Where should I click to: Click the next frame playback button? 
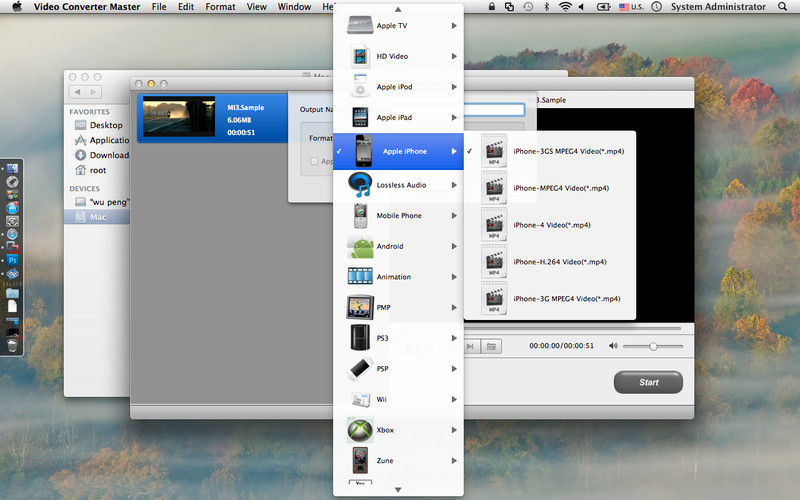470,346
